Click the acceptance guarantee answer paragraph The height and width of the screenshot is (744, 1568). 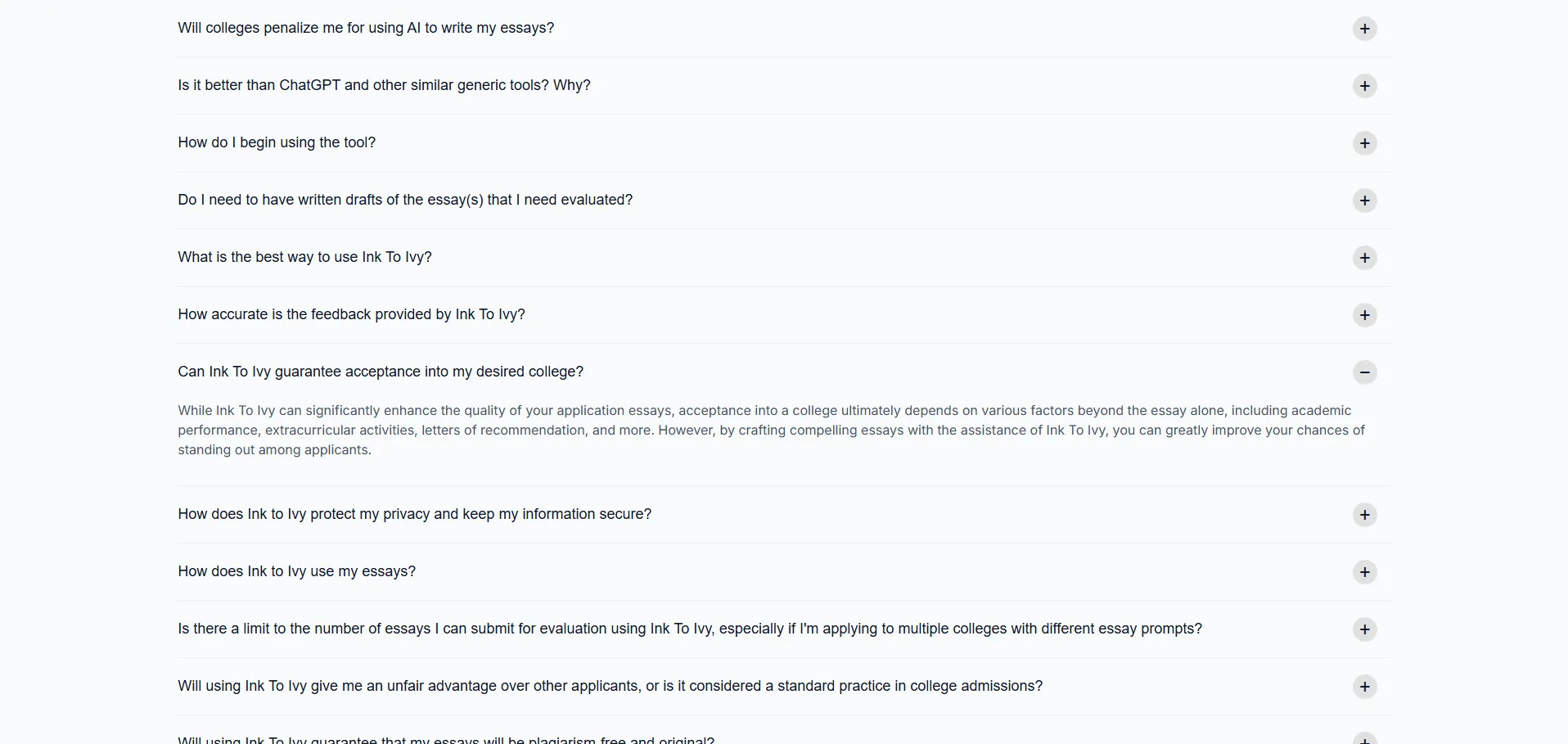tap(769, 430)
